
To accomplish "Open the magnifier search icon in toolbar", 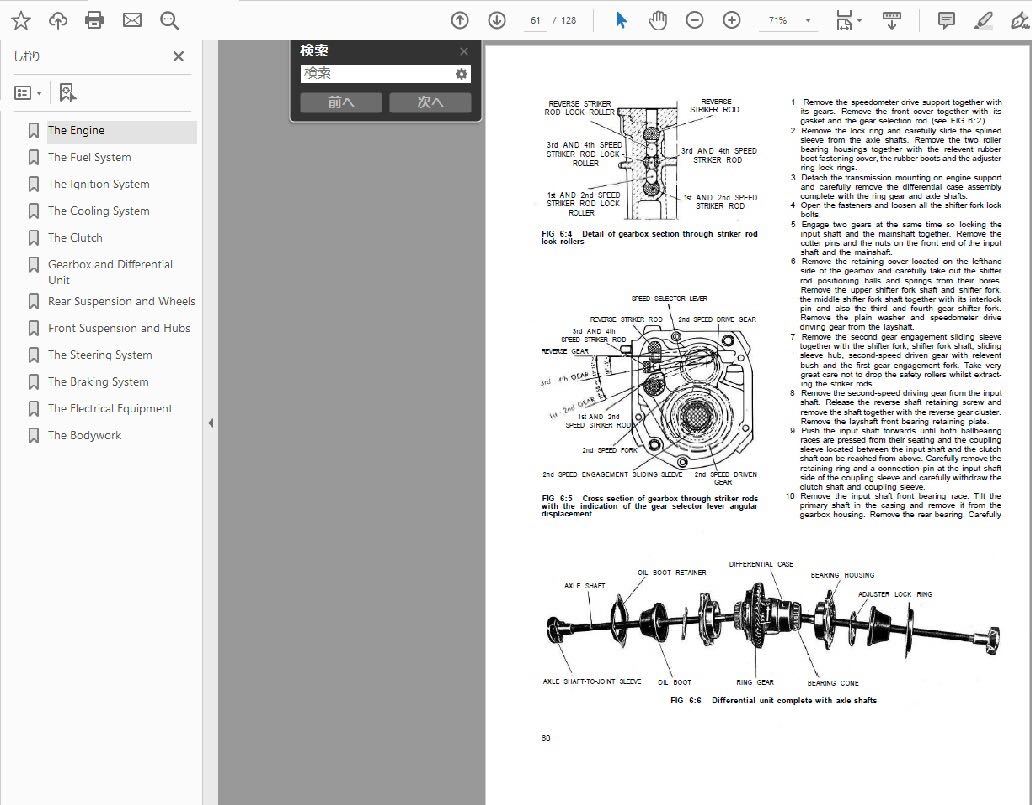I will (170, 21).
